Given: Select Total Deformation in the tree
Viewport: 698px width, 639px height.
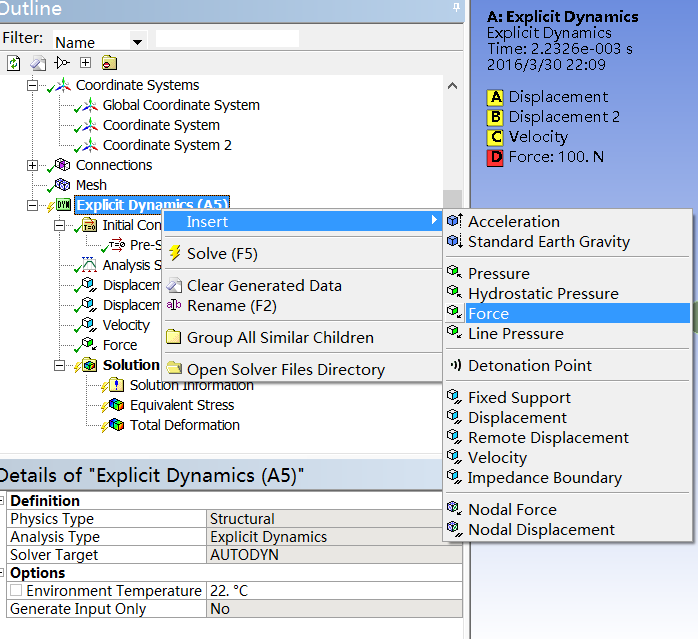Looking at the screenshot, I should click(184, 425).
